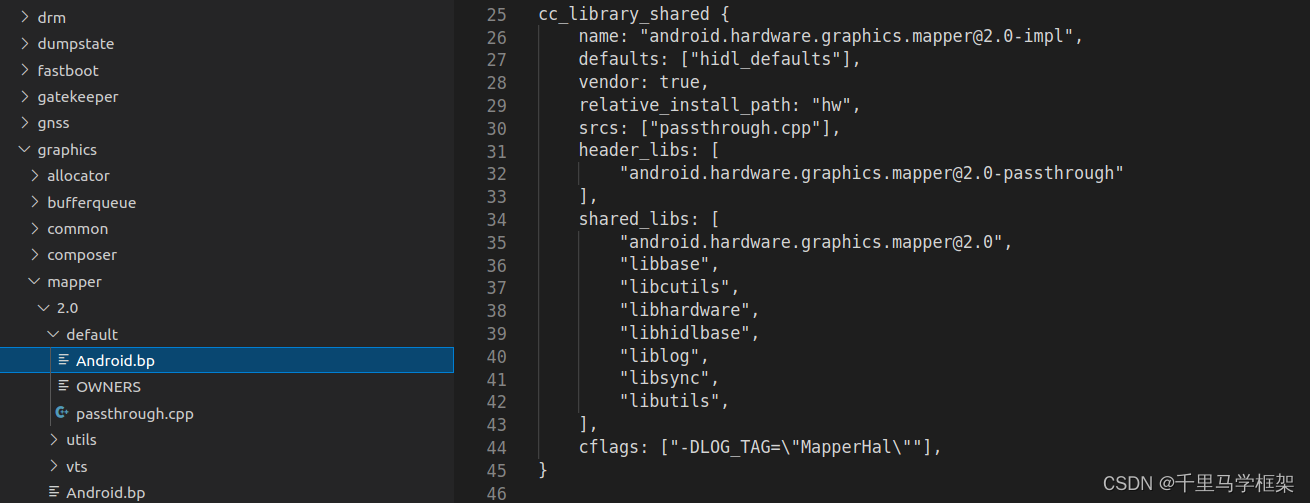Click the name: line with 'mapper@2.0-impl'

pyautogui.click(x=831, y=37)
